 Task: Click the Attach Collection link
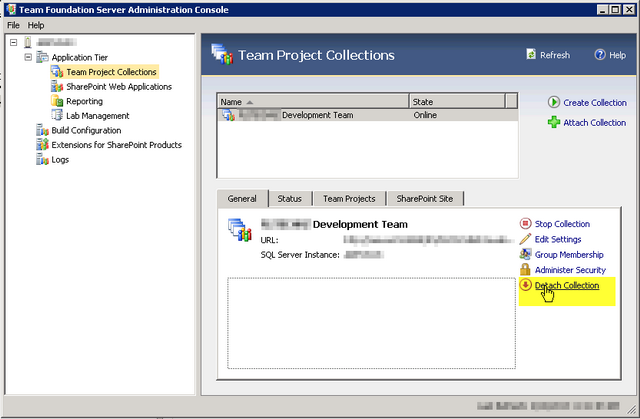tap(594, 123)
